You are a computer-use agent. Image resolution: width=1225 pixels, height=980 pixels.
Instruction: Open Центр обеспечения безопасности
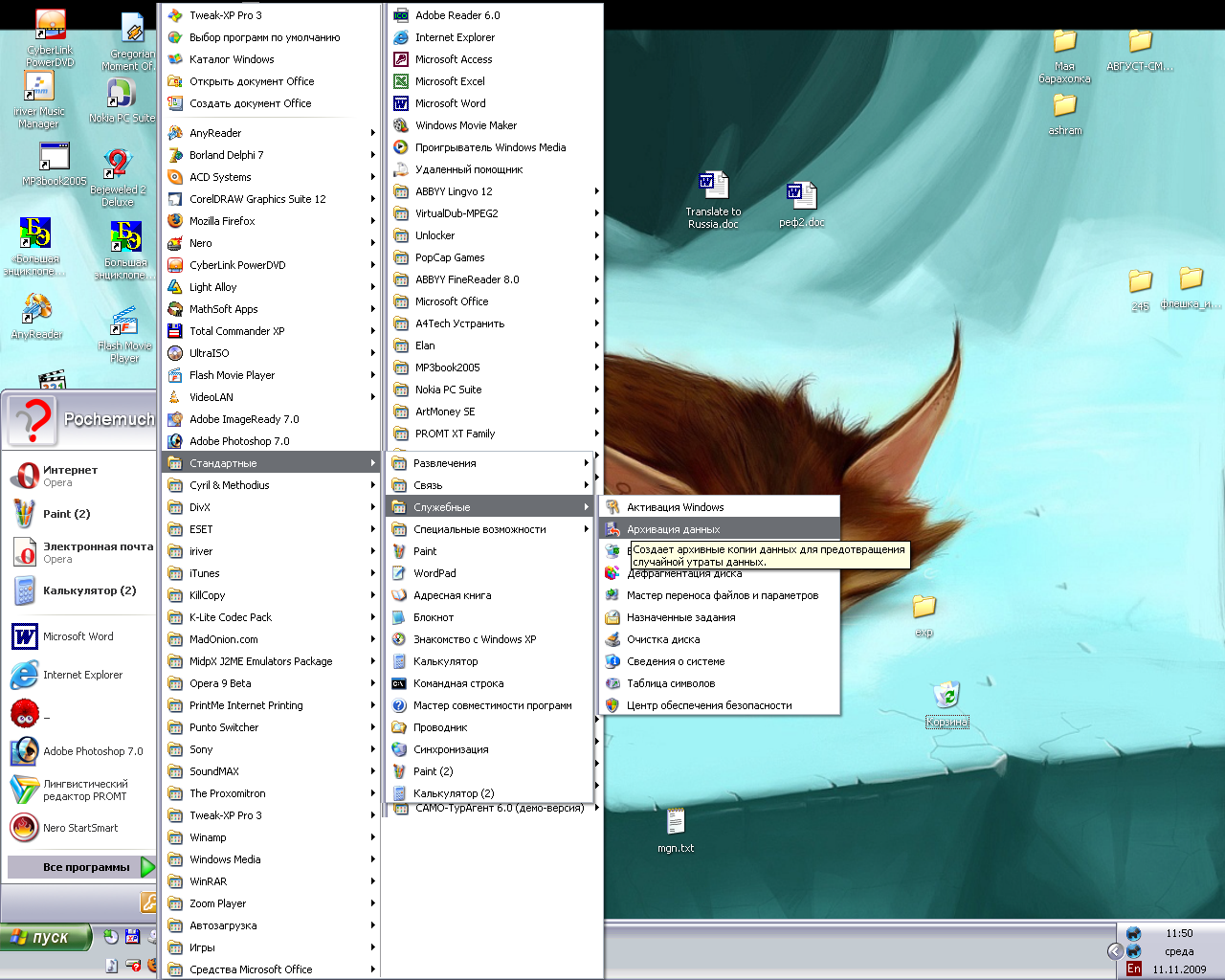pyautogui.click(x=720, y=705)
